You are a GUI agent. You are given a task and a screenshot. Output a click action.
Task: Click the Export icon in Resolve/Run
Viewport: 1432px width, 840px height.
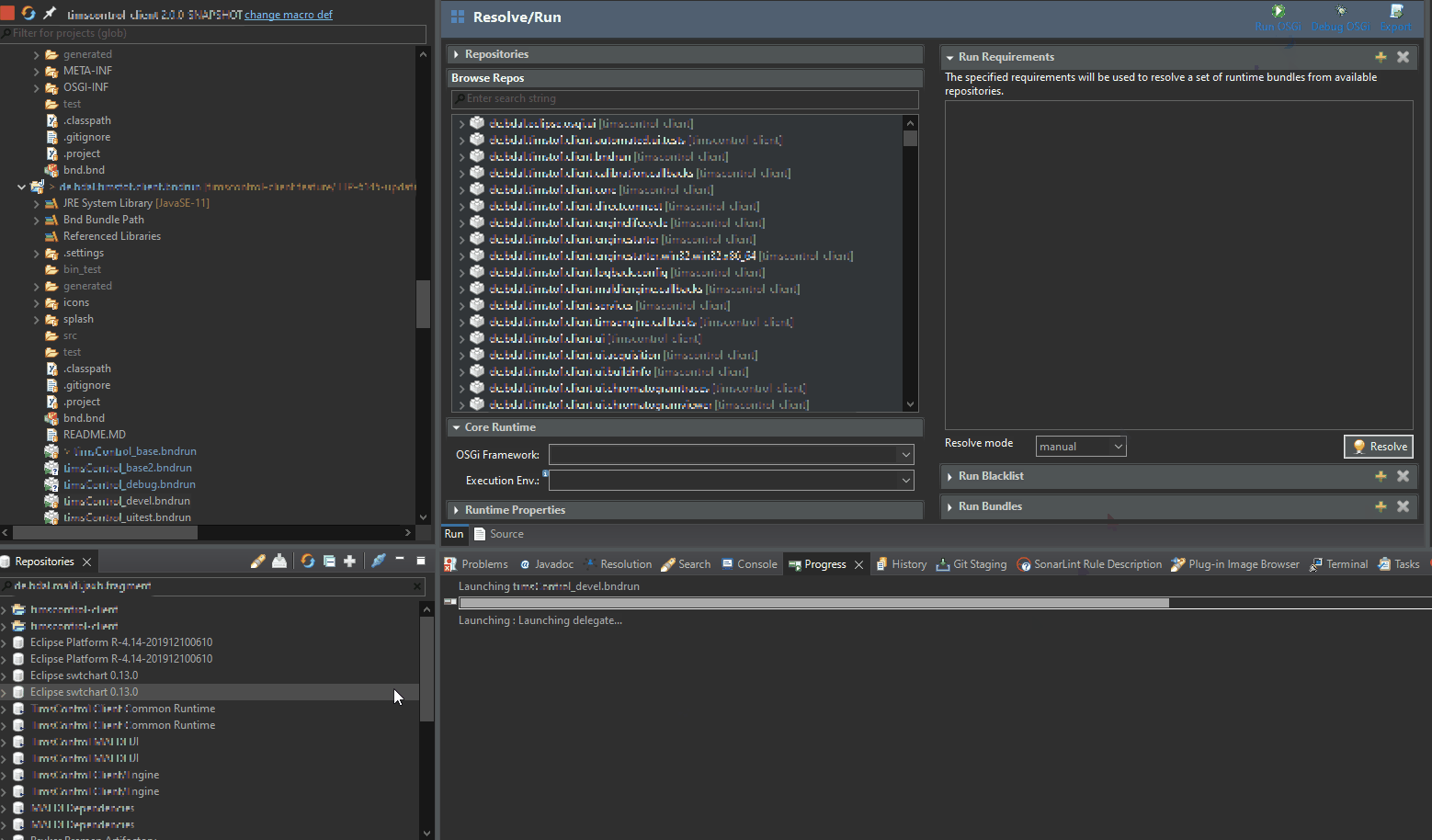pyautogui.click(x=1396, y=11)
